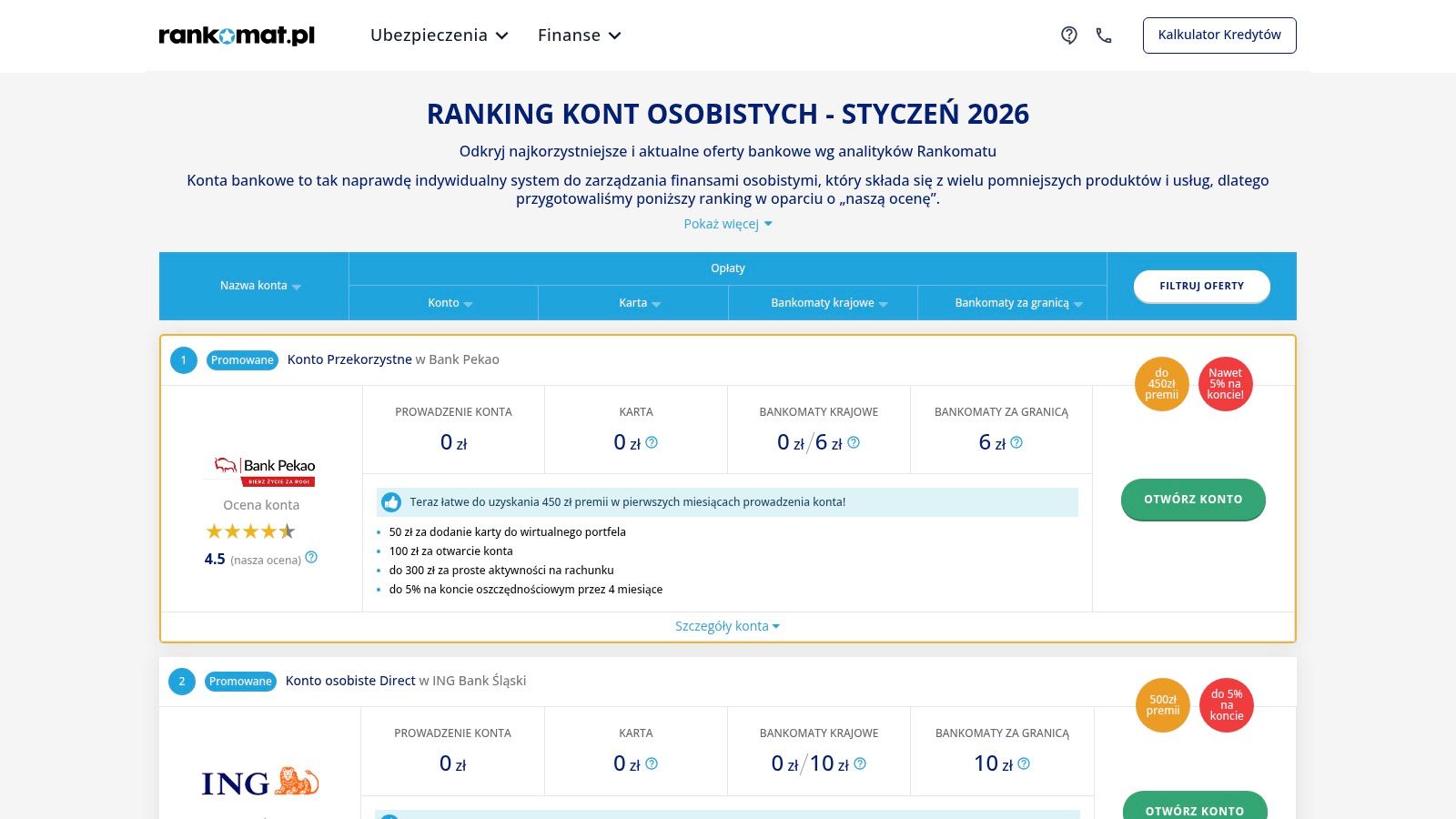
Task: Open info tooltip next to ING Karta fee
Action: coord(652,763)
